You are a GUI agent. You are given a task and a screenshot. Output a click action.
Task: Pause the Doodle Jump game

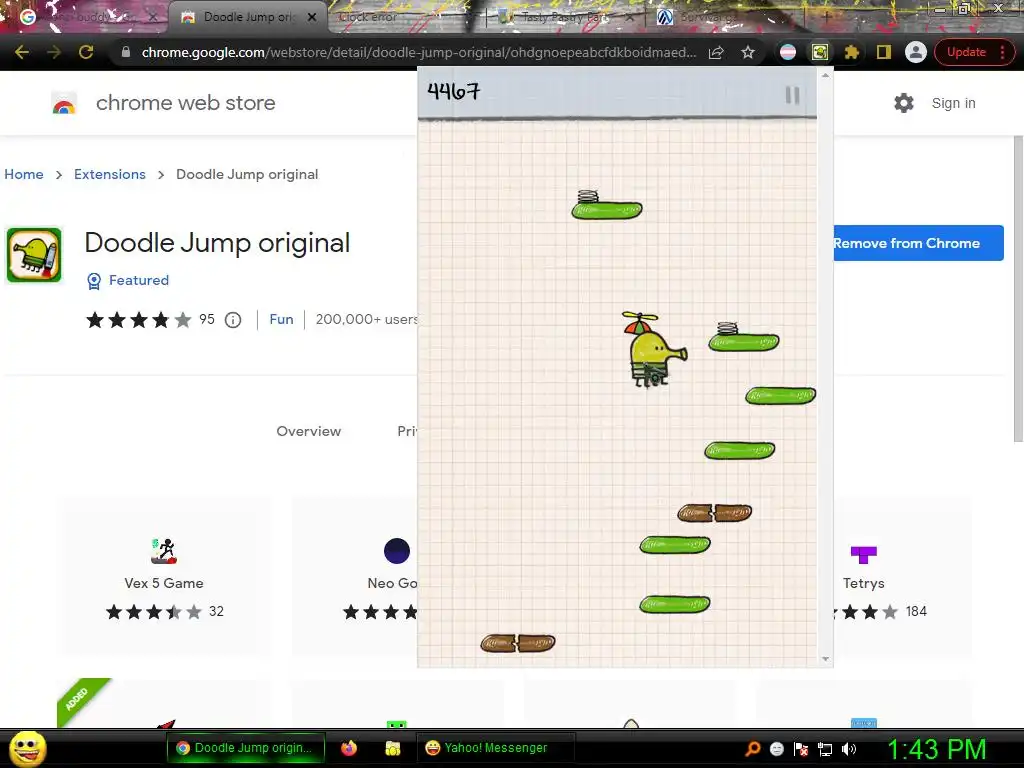tap(792, 95)
